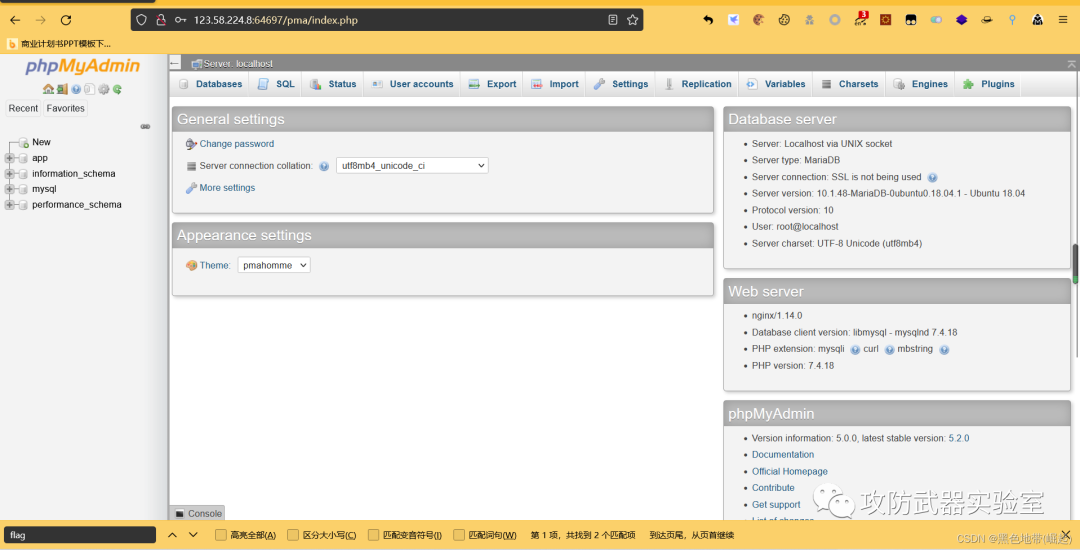Open the Replication tab
Image resolution: width=1080 pixels, height=550 pixels.
[x=698, y=84]
